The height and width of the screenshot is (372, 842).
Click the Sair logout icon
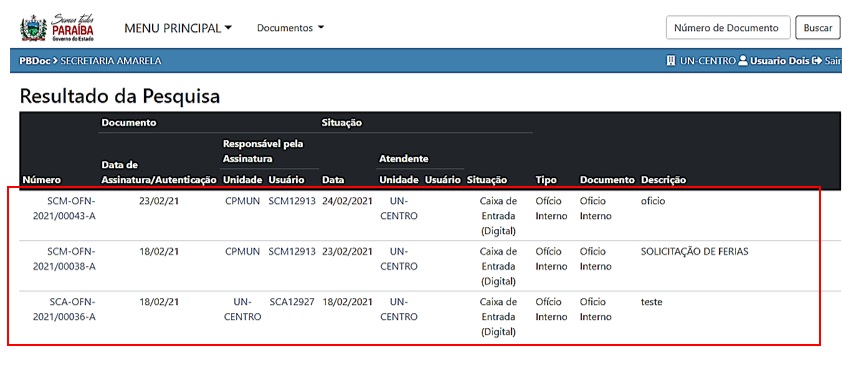pyautogui.click(x=817, y=61)
